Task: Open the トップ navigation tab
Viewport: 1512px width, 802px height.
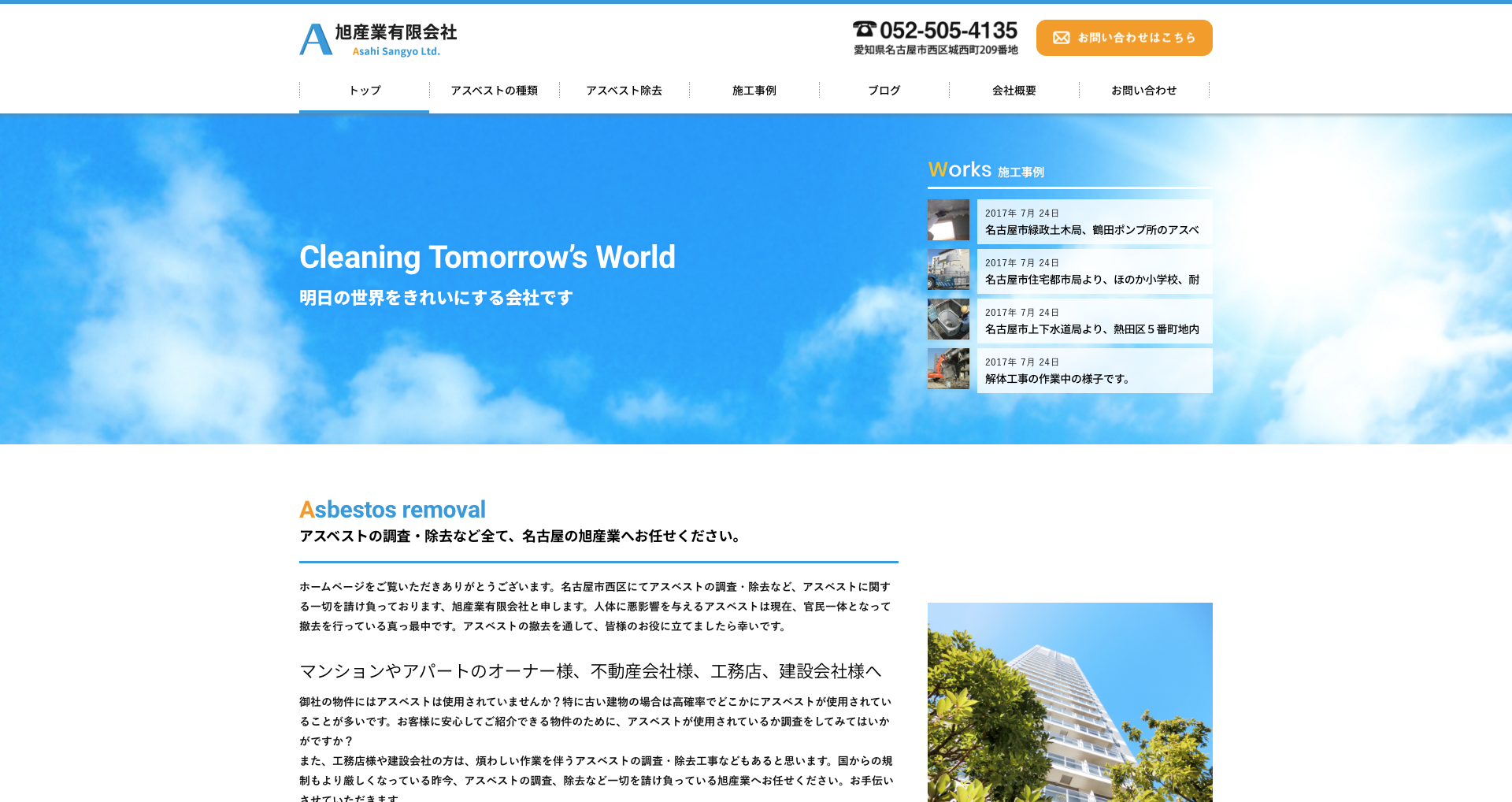Action: (x=365, y=91)
